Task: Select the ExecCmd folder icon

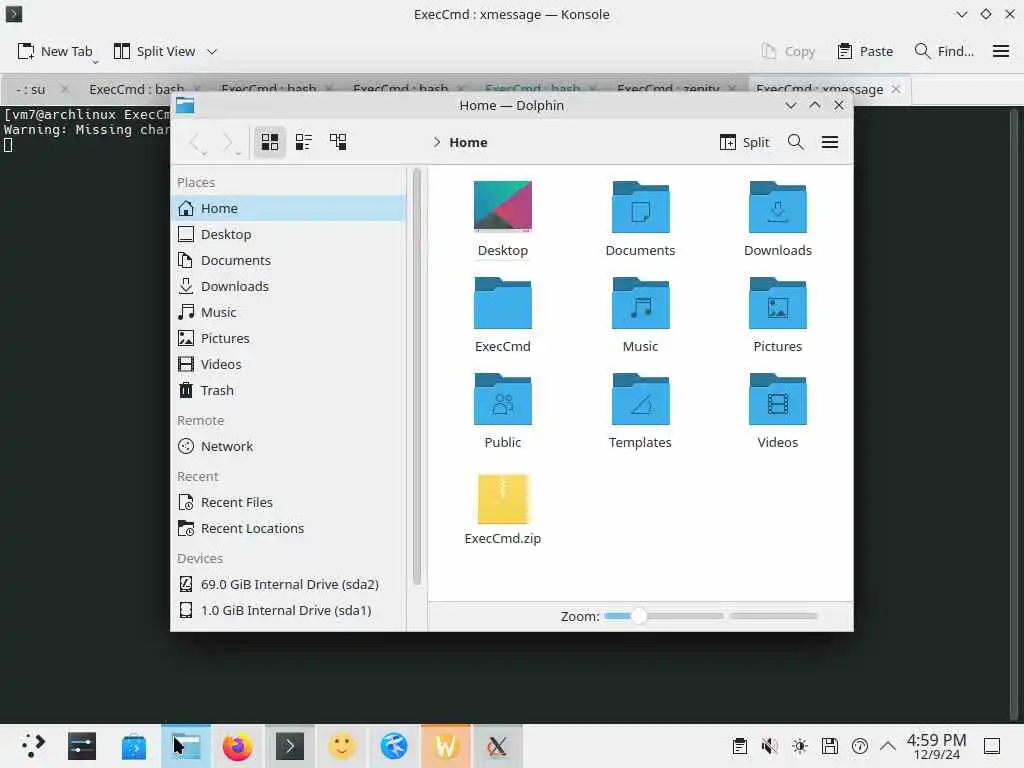Action: point(502,302)
